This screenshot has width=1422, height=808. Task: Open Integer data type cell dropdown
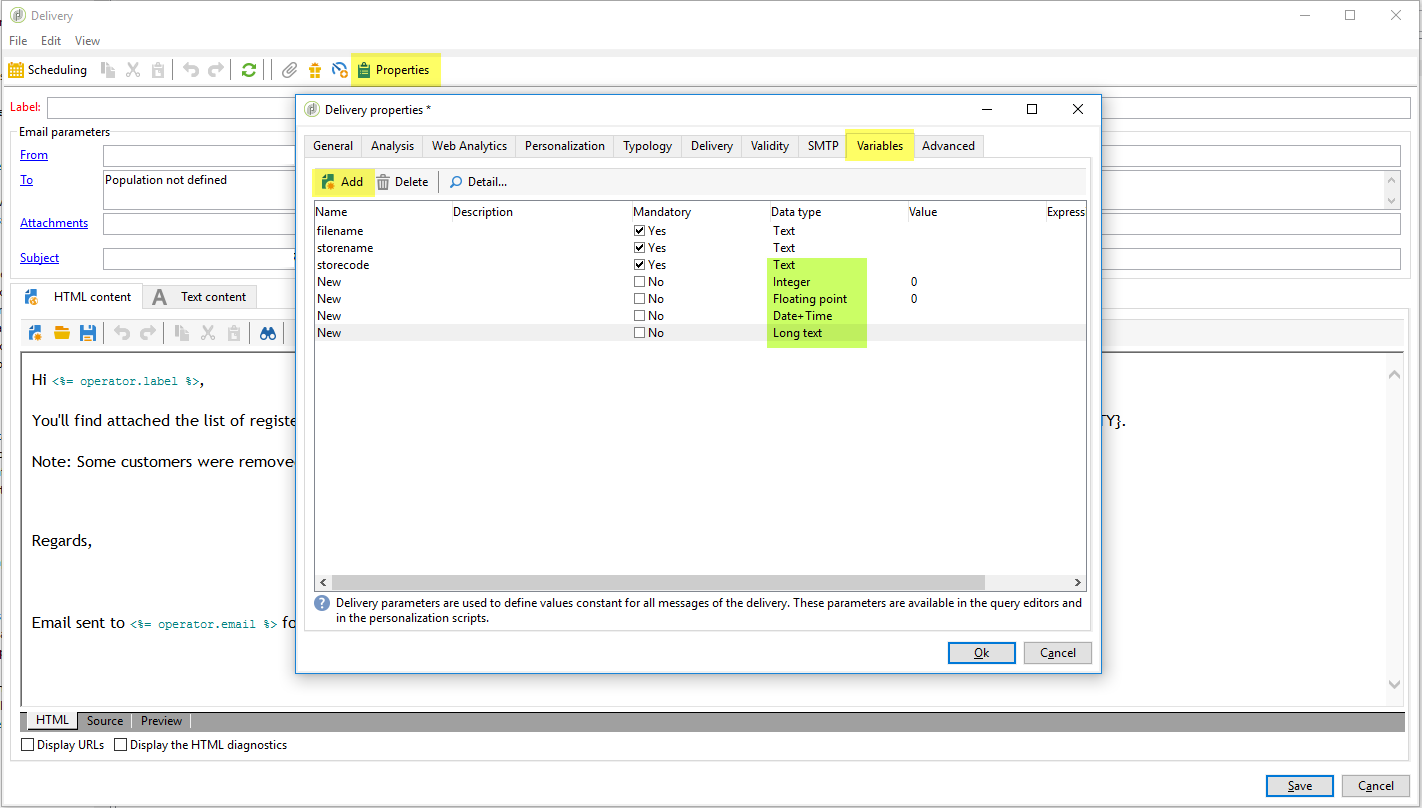click(x=792, y=282)
